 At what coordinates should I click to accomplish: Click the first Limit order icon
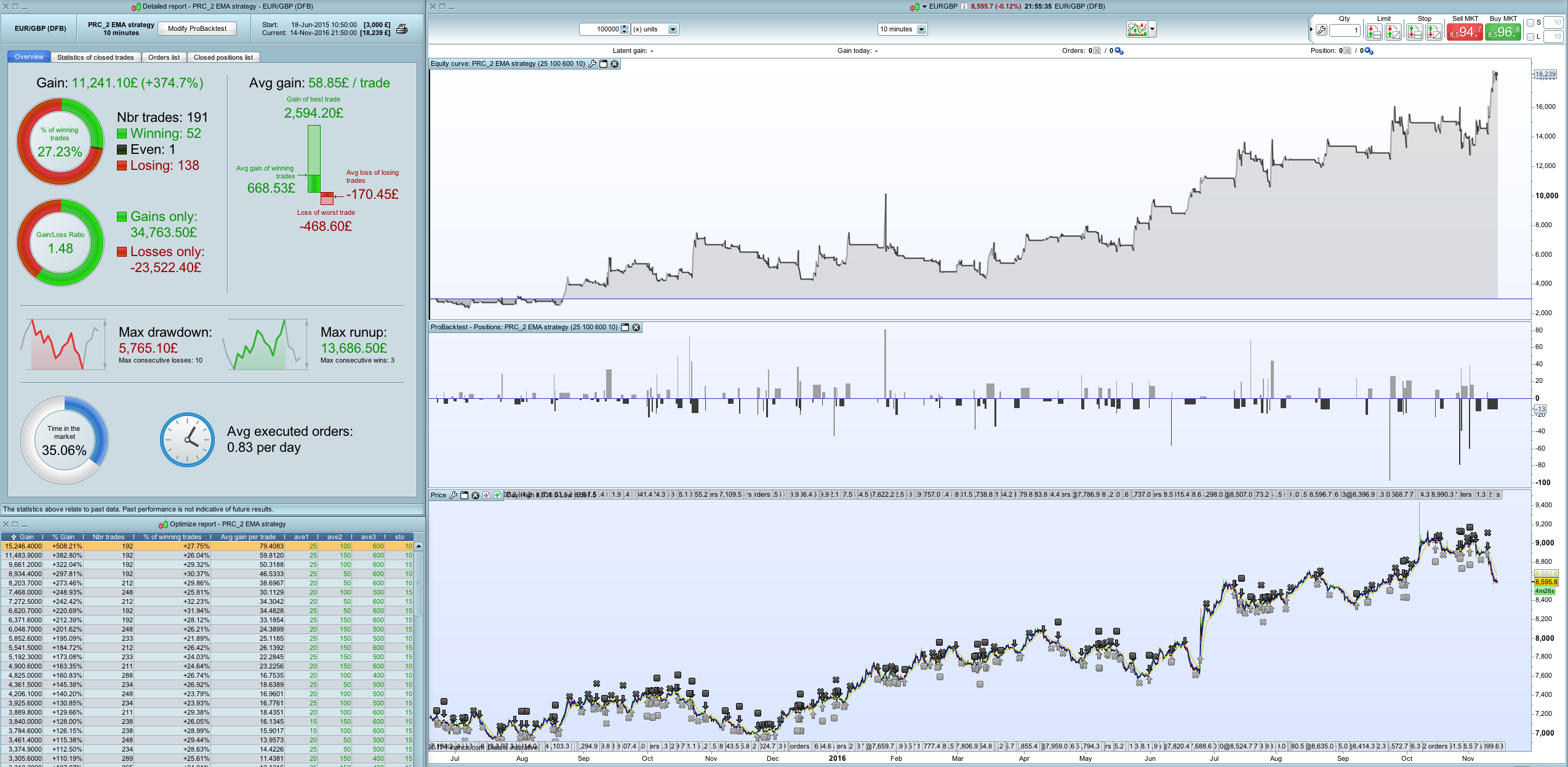(x=1374, y=31)
